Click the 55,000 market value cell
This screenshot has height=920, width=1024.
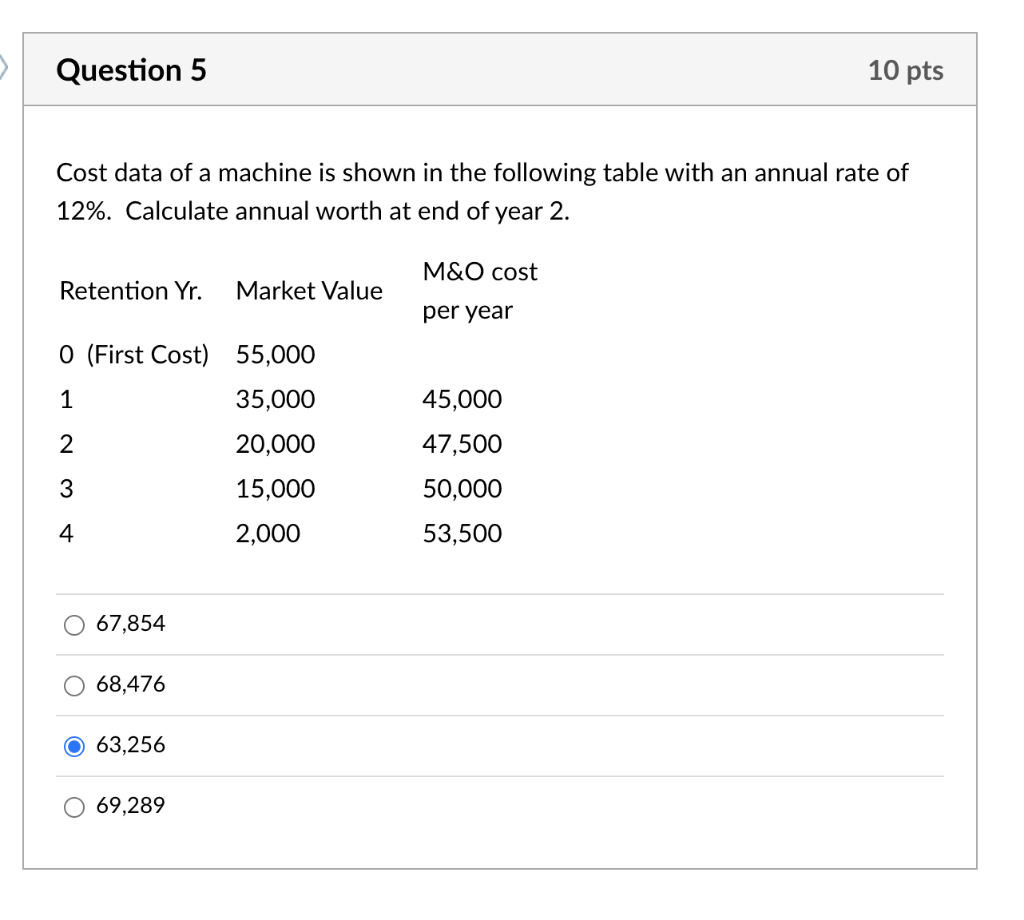(x=275, y=354)
